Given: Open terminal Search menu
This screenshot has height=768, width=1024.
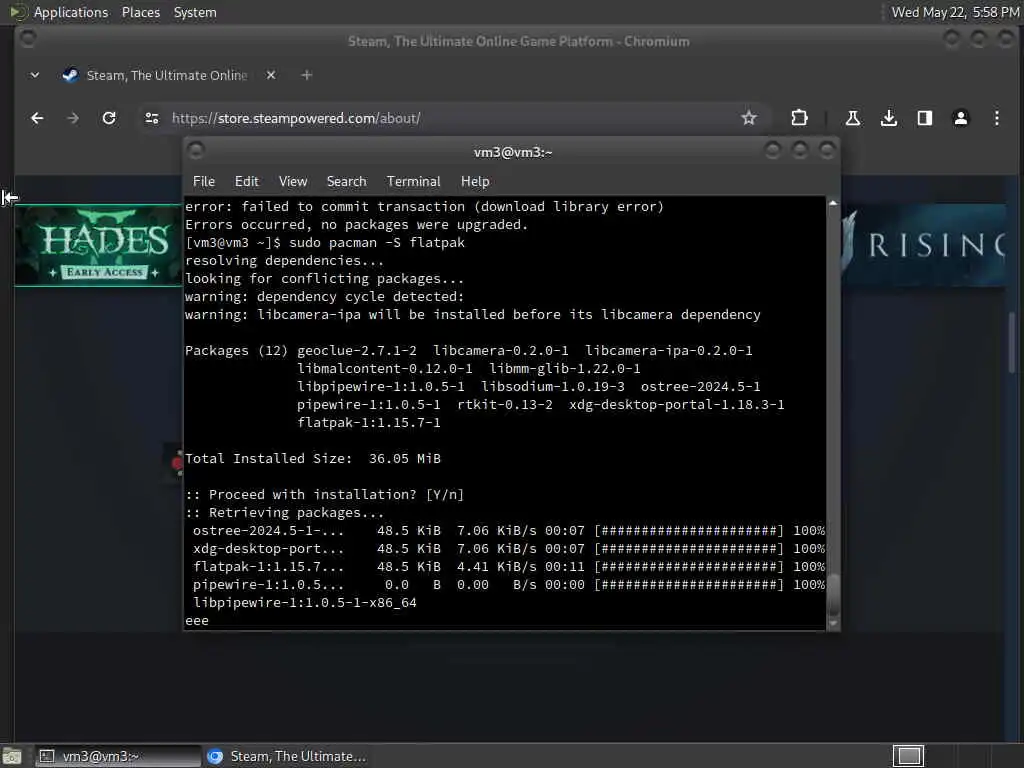Looking at the screenshot, I should click(x=346, y=182).
